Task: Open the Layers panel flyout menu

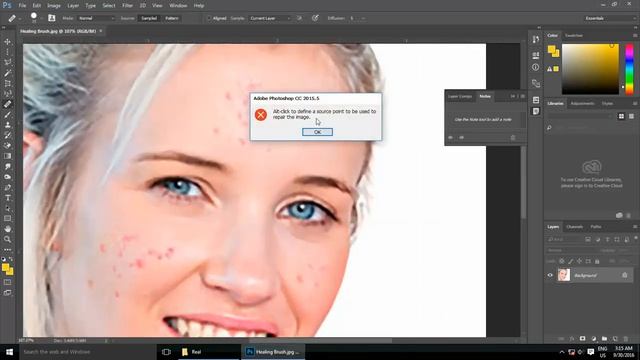Action: point(635,227)
